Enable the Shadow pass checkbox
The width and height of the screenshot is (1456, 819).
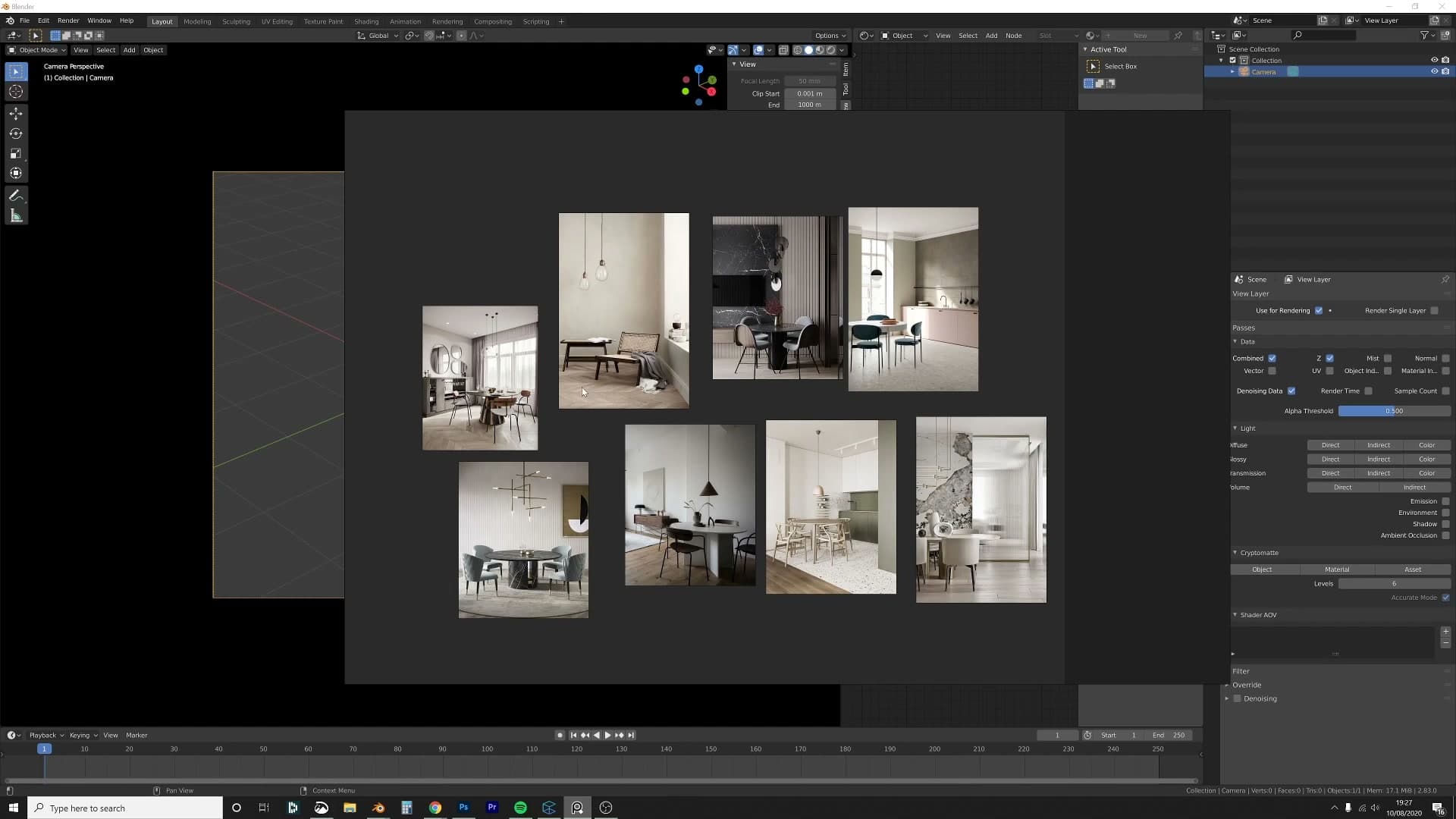click(x=1445, y=524)
